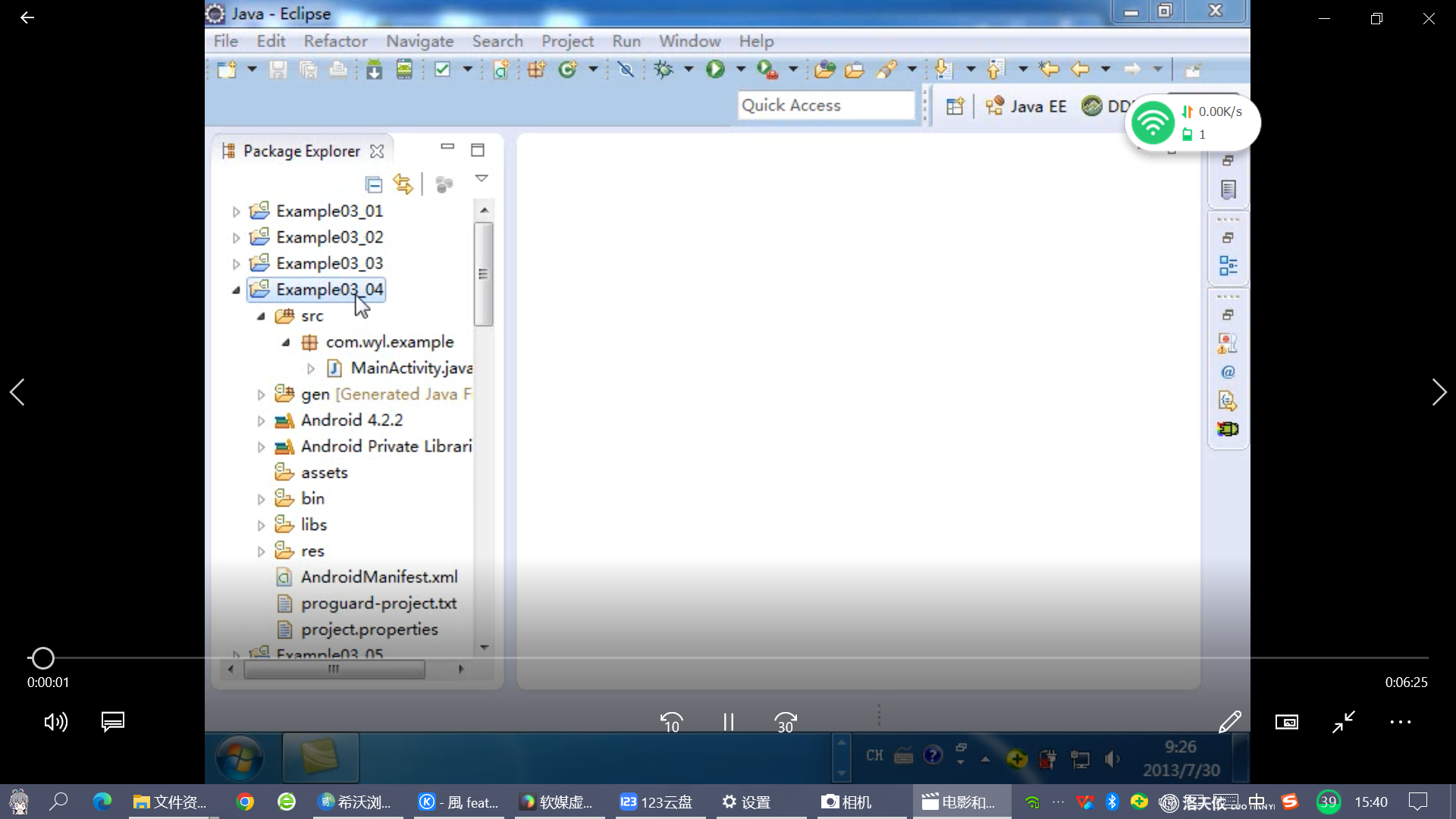Image resolution: width=1456 pixels, height=819 pixels.
Task: Open the Help menu
Action: [x=756, y=41]
